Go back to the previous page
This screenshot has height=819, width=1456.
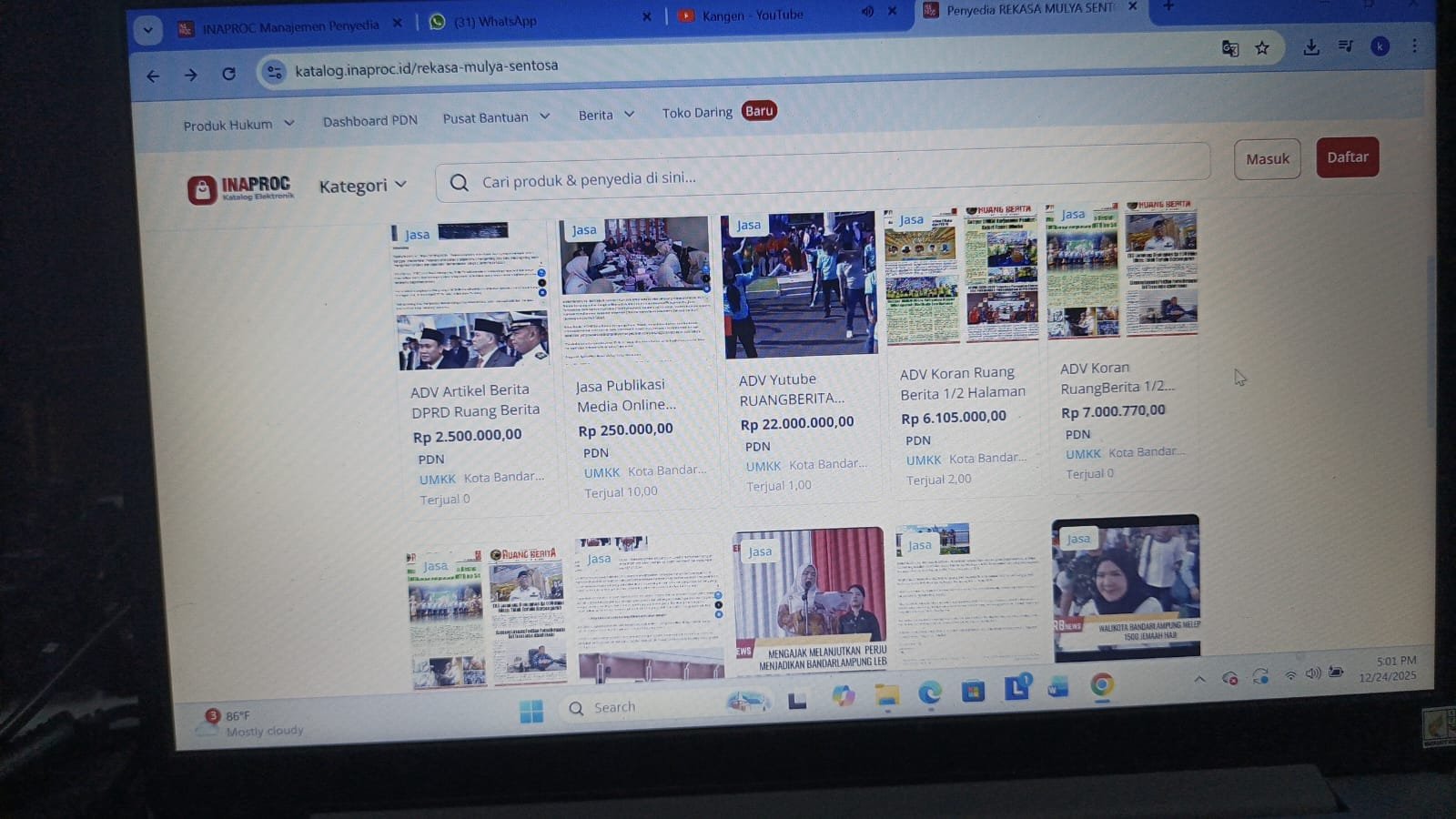click(x=153, y=76)
